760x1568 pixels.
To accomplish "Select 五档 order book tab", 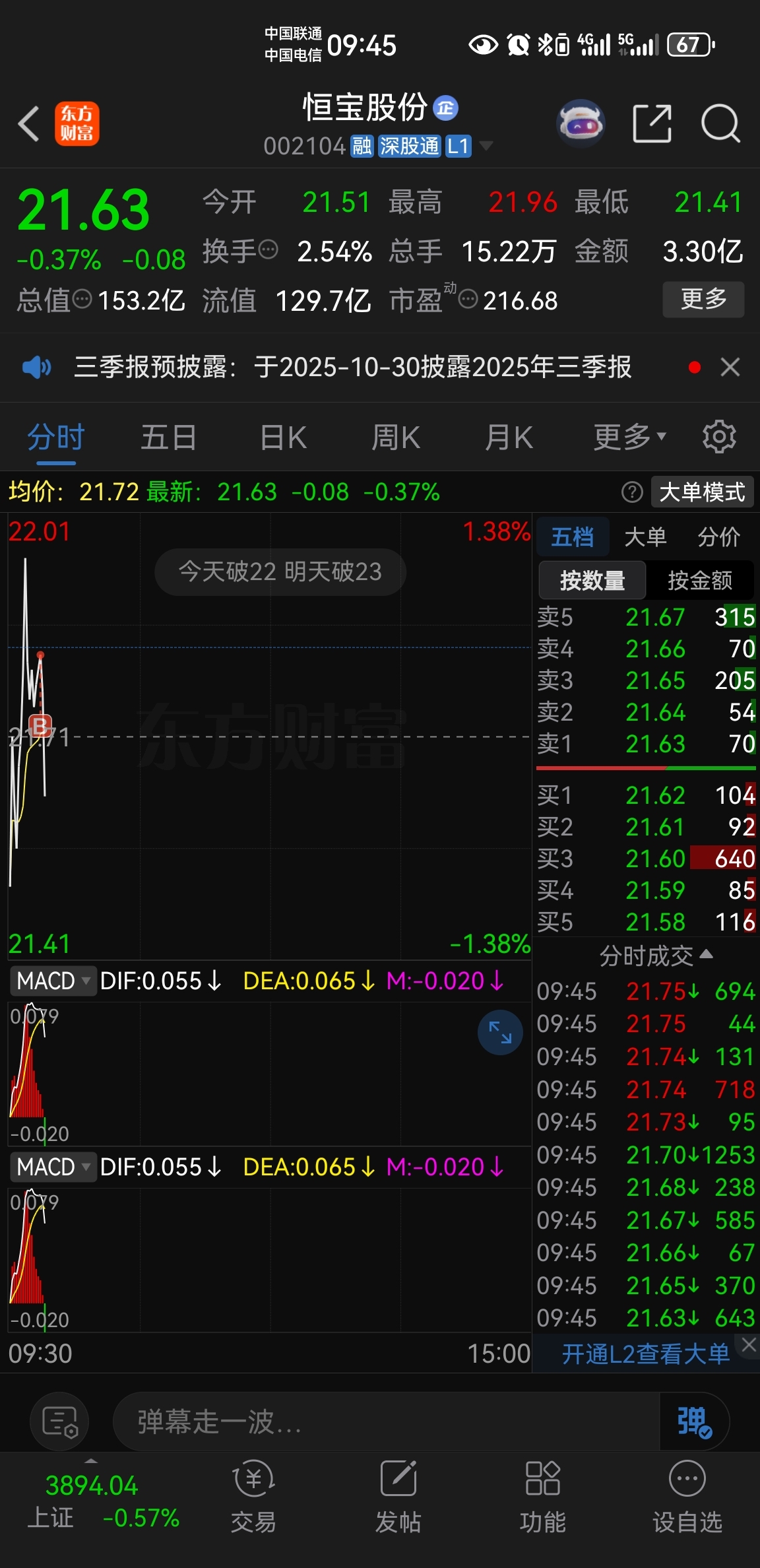I will pyautogui.click(x=573, y=537).
